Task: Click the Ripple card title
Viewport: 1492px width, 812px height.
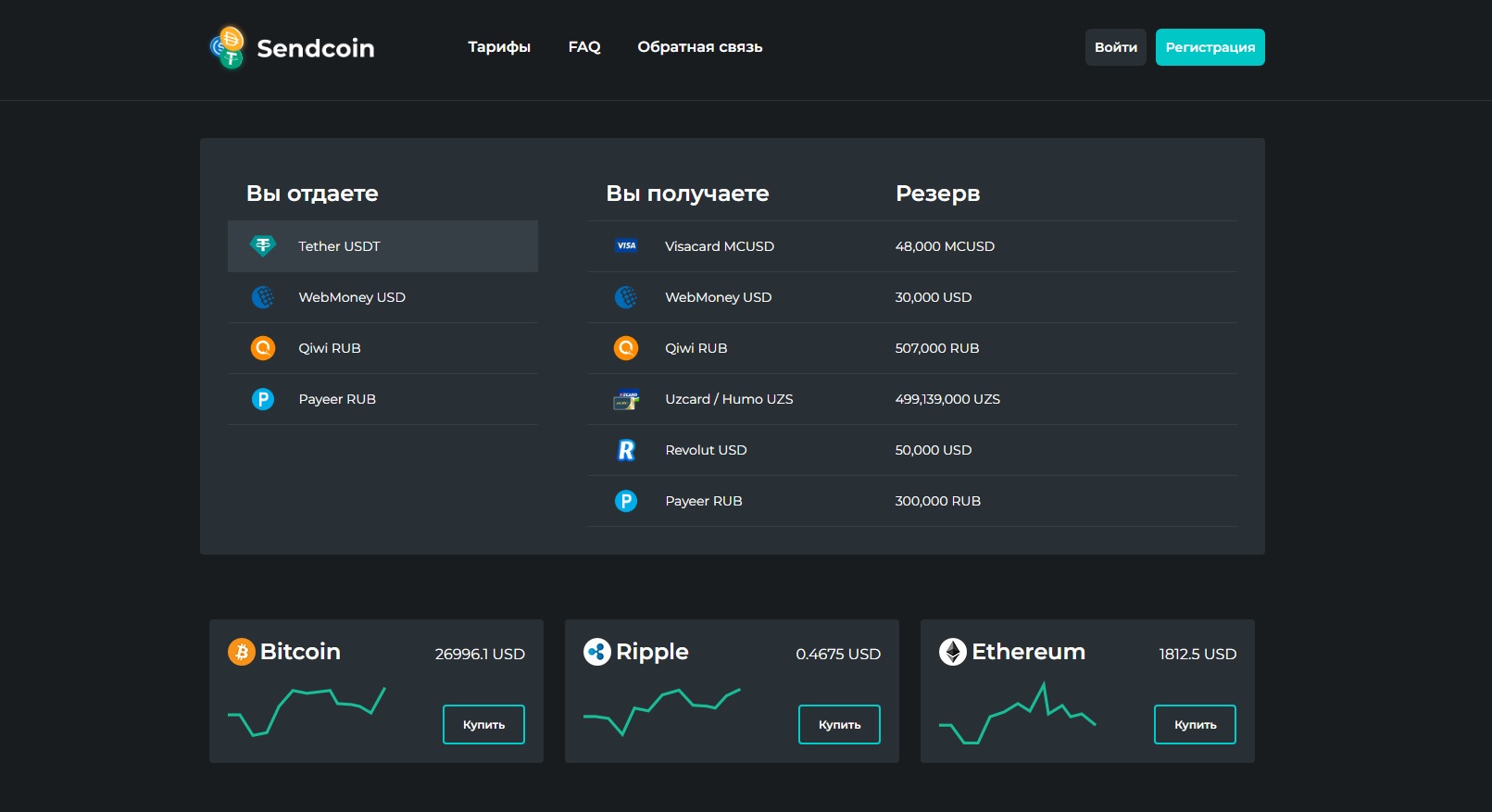Action: tap(652, 653)
